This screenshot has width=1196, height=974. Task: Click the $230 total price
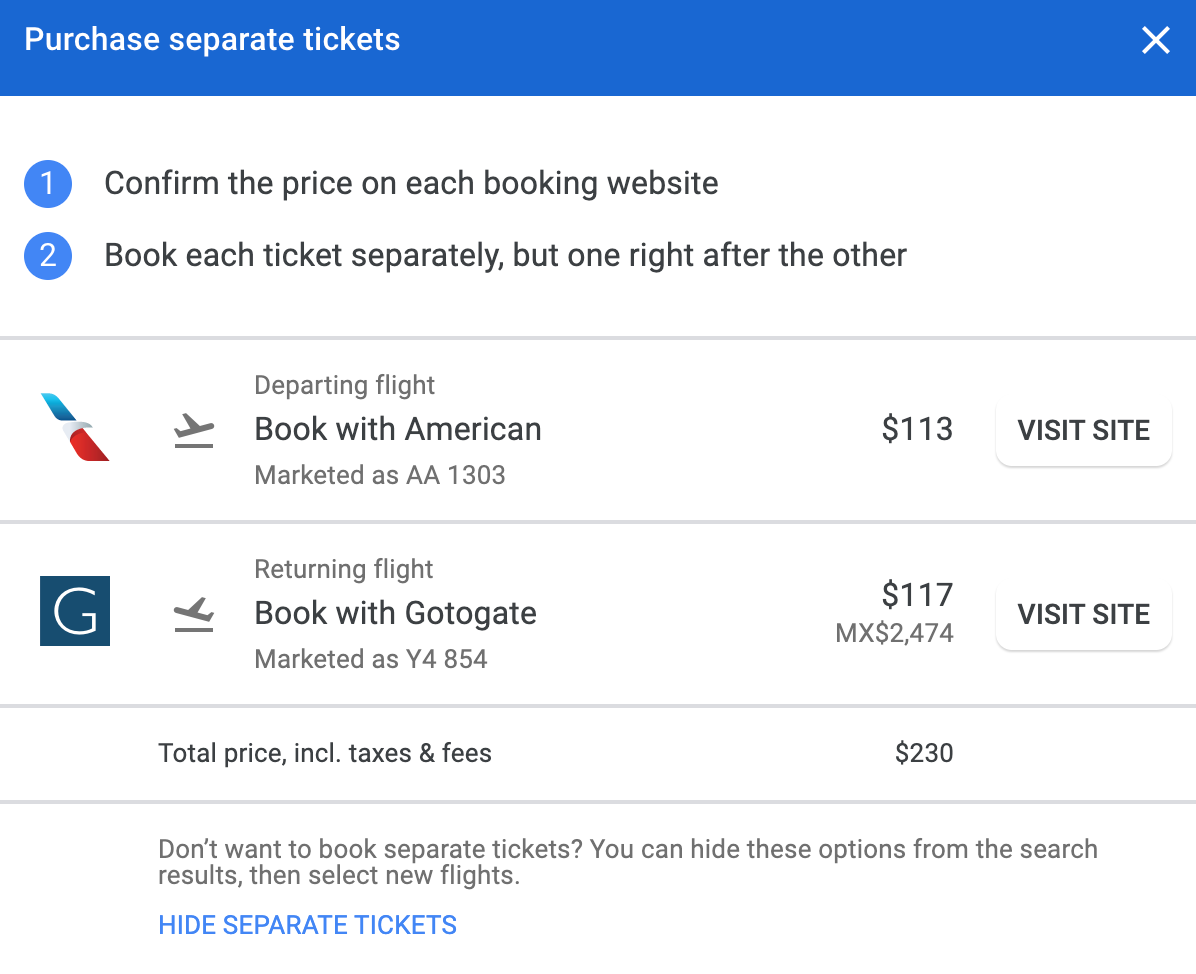(924, 753)
